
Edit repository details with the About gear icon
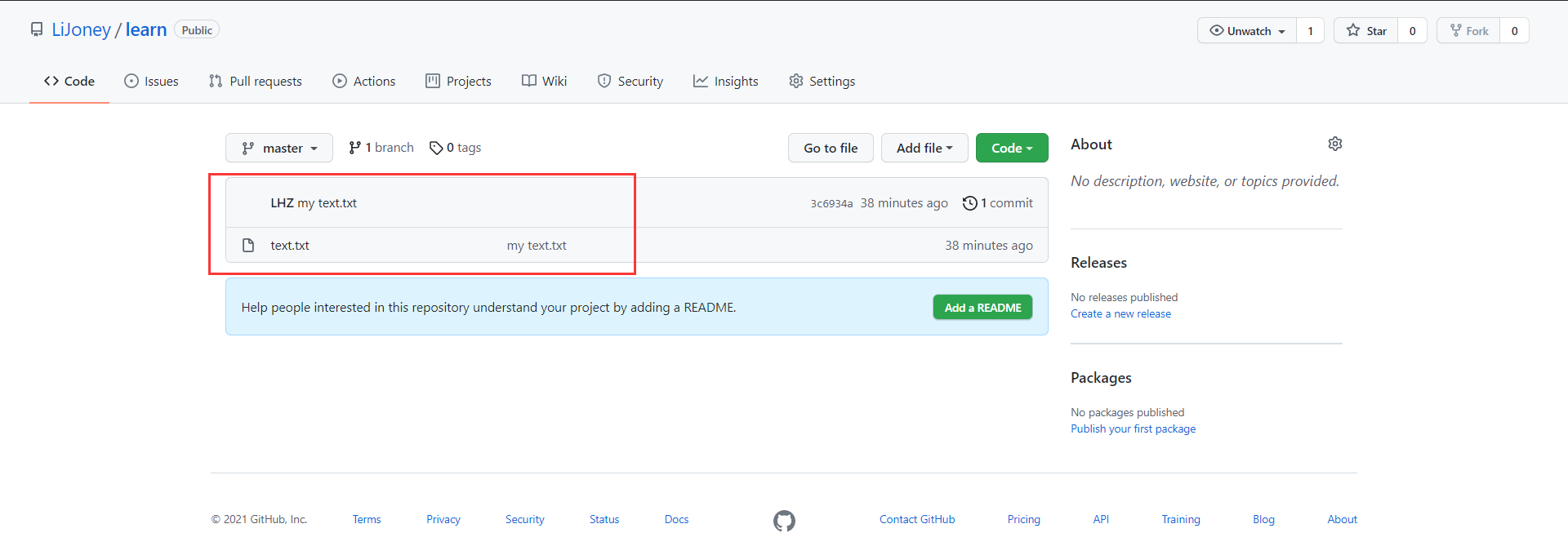coord(1335,144)
